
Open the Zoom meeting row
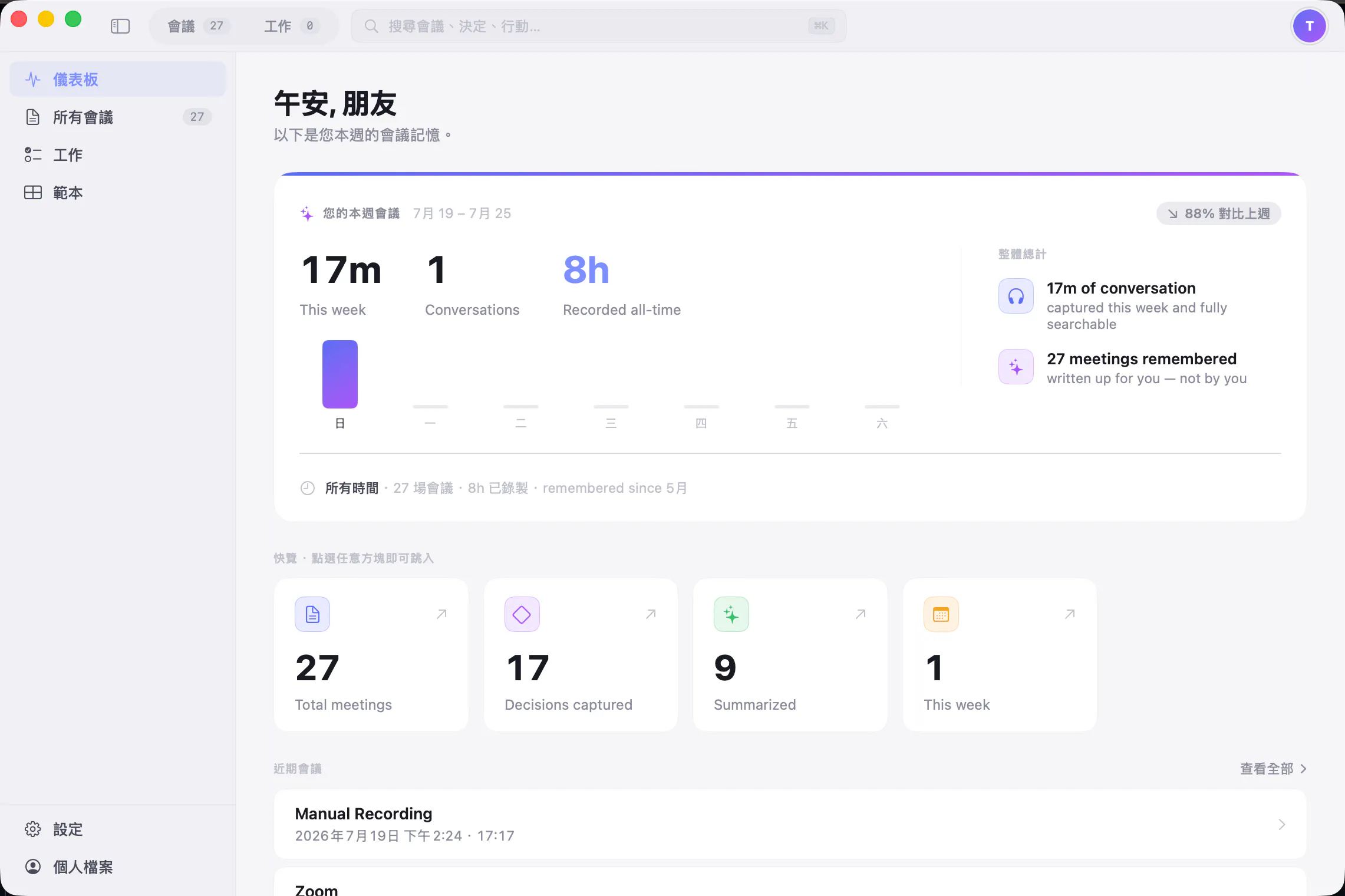tap(790, 882)
